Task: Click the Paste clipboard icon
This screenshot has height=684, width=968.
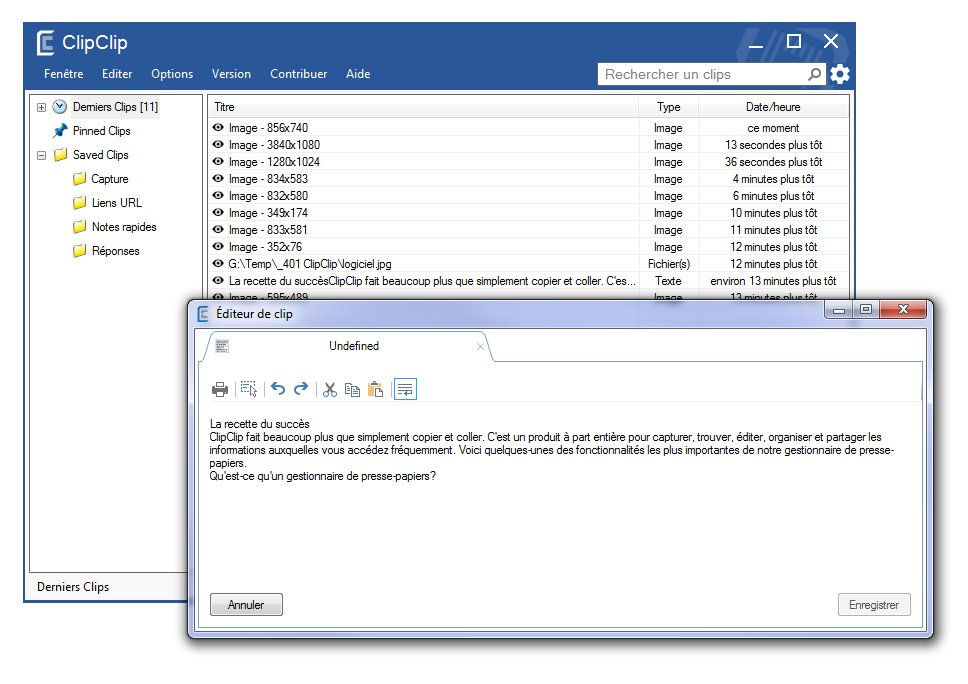Action: click(375, 390)
